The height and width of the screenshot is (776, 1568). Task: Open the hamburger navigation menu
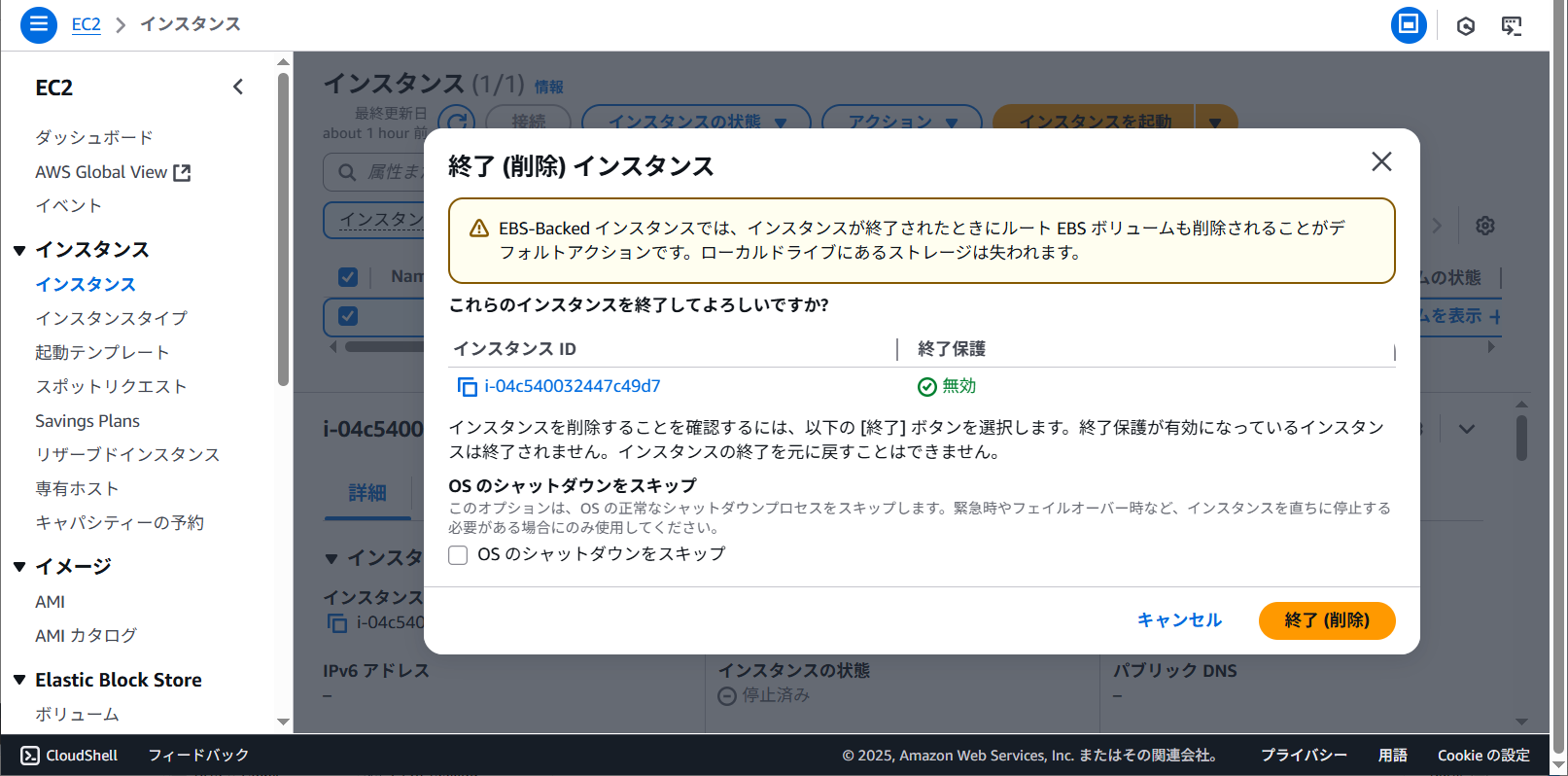[x=39, y=24]
